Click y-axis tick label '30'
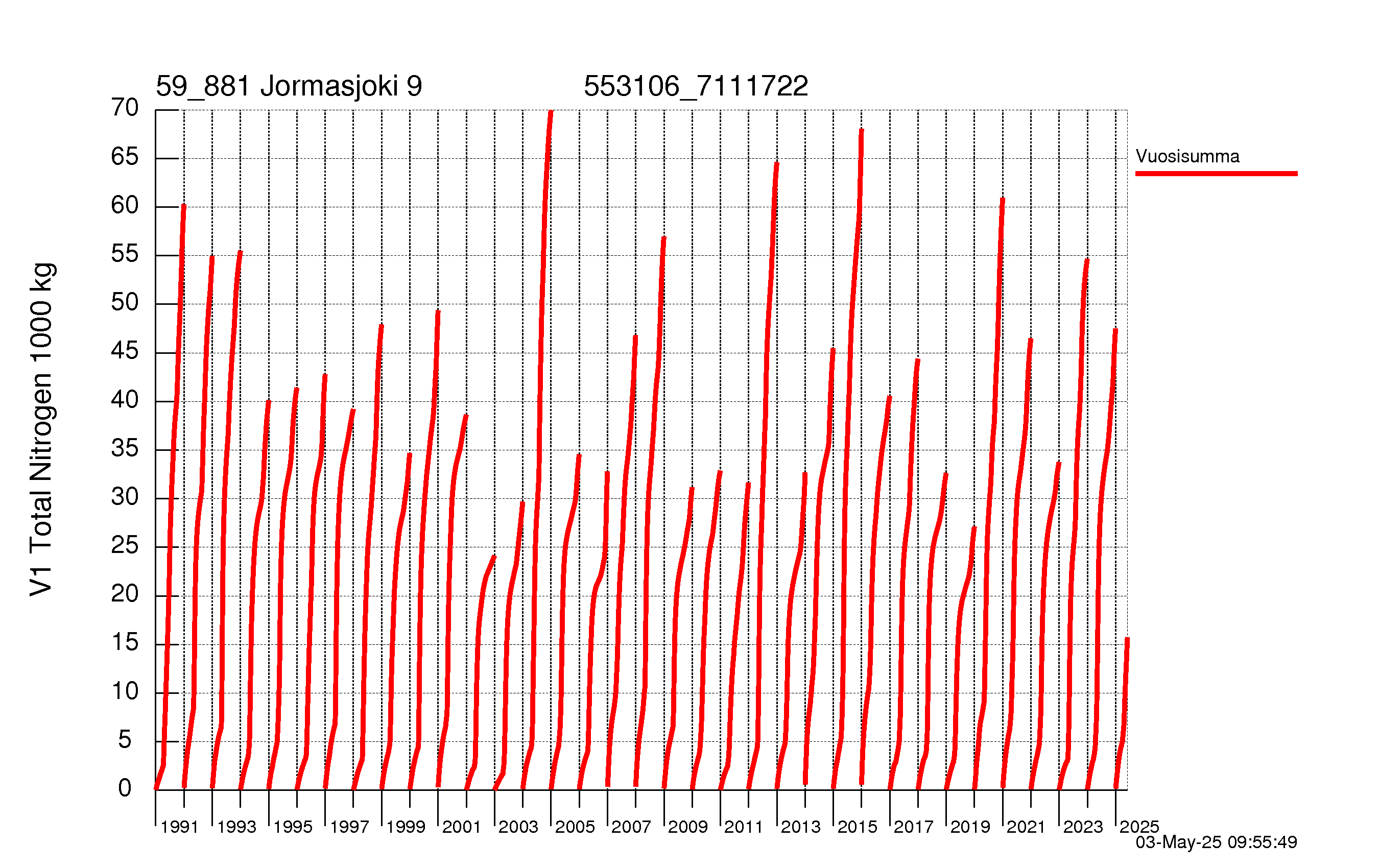 [x=125, y=497]
